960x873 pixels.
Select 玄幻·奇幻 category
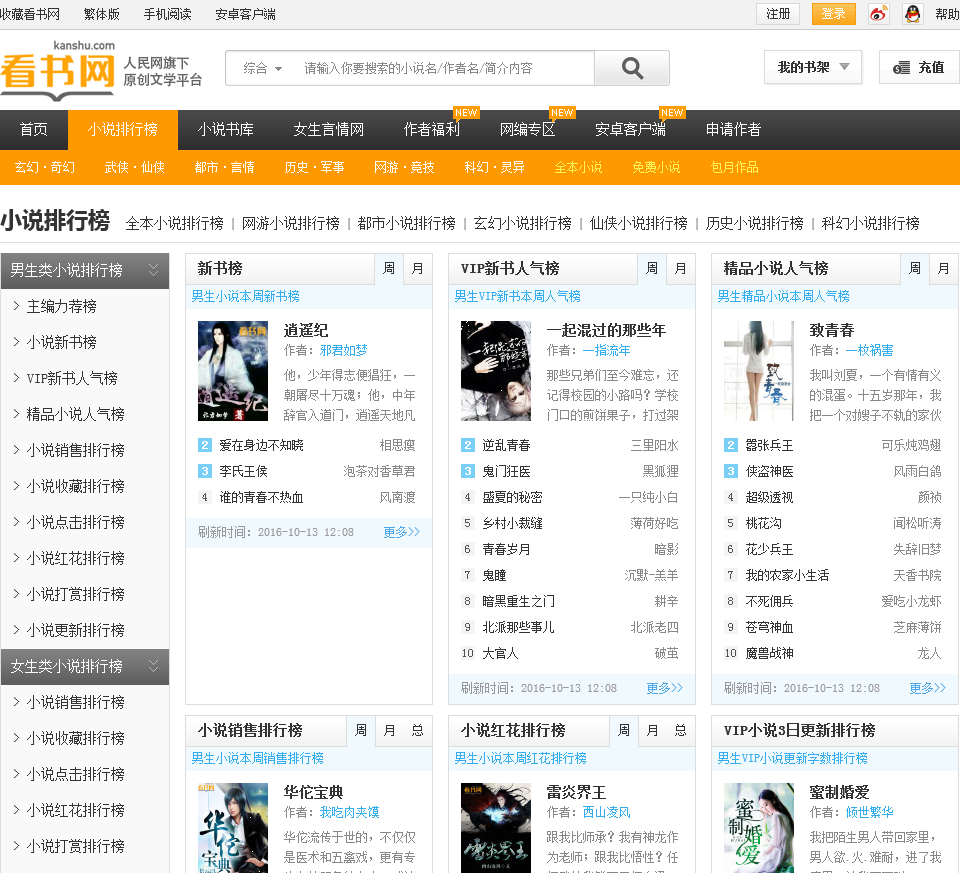pyautogui.click(x=45, y=167)
